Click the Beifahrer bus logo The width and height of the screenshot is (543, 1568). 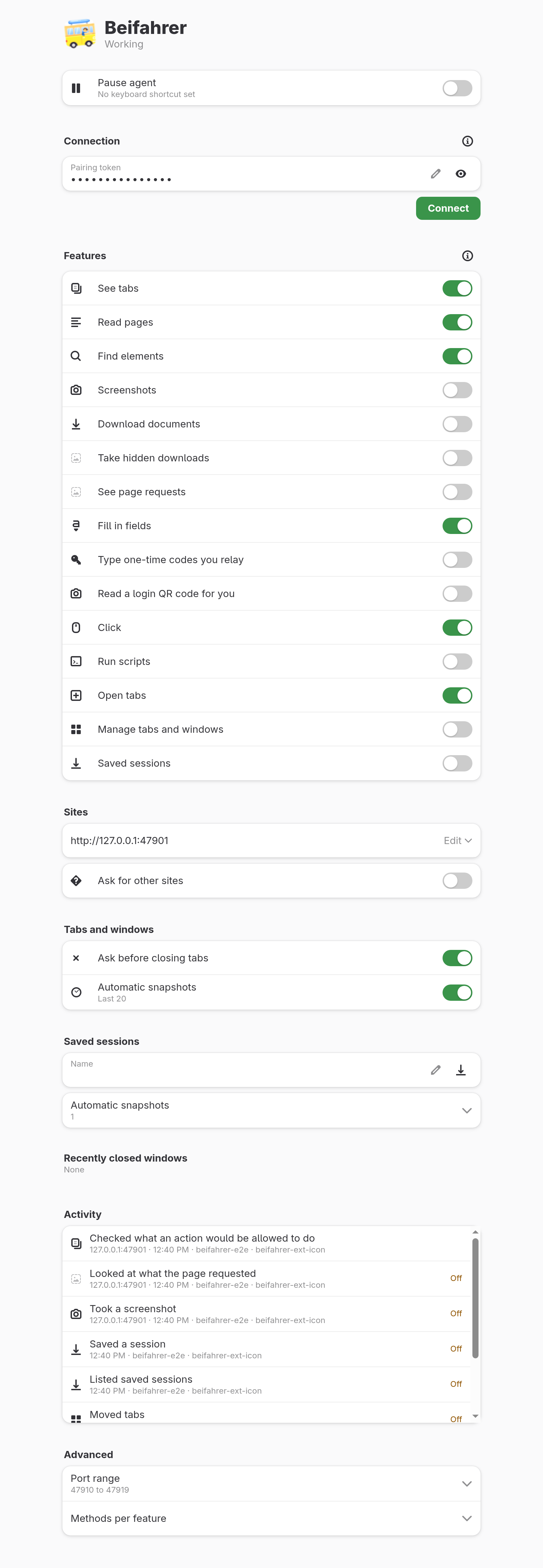click(80, 34)
